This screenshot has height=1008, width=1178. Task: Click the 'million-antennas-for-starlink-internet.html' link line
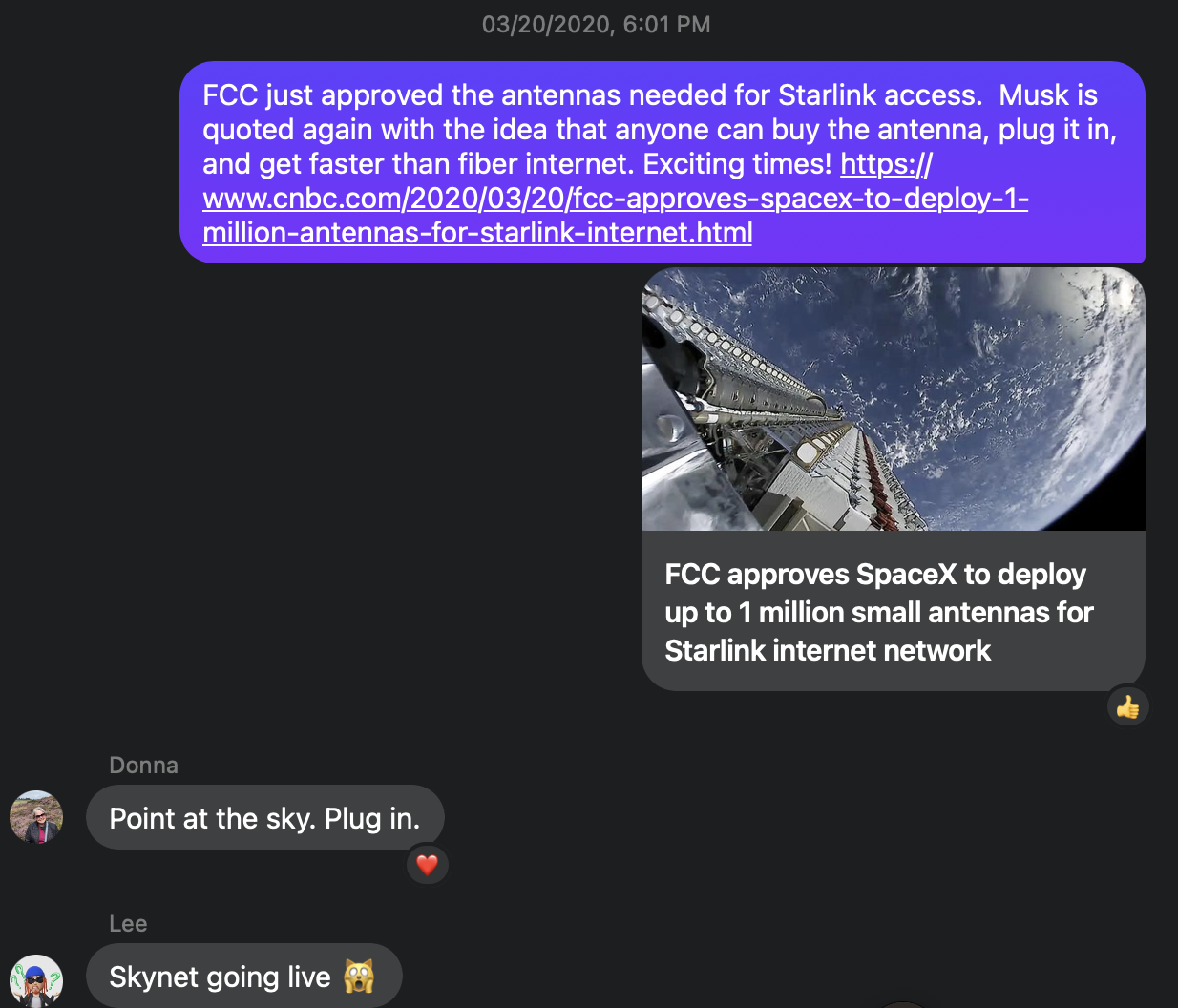477,233
